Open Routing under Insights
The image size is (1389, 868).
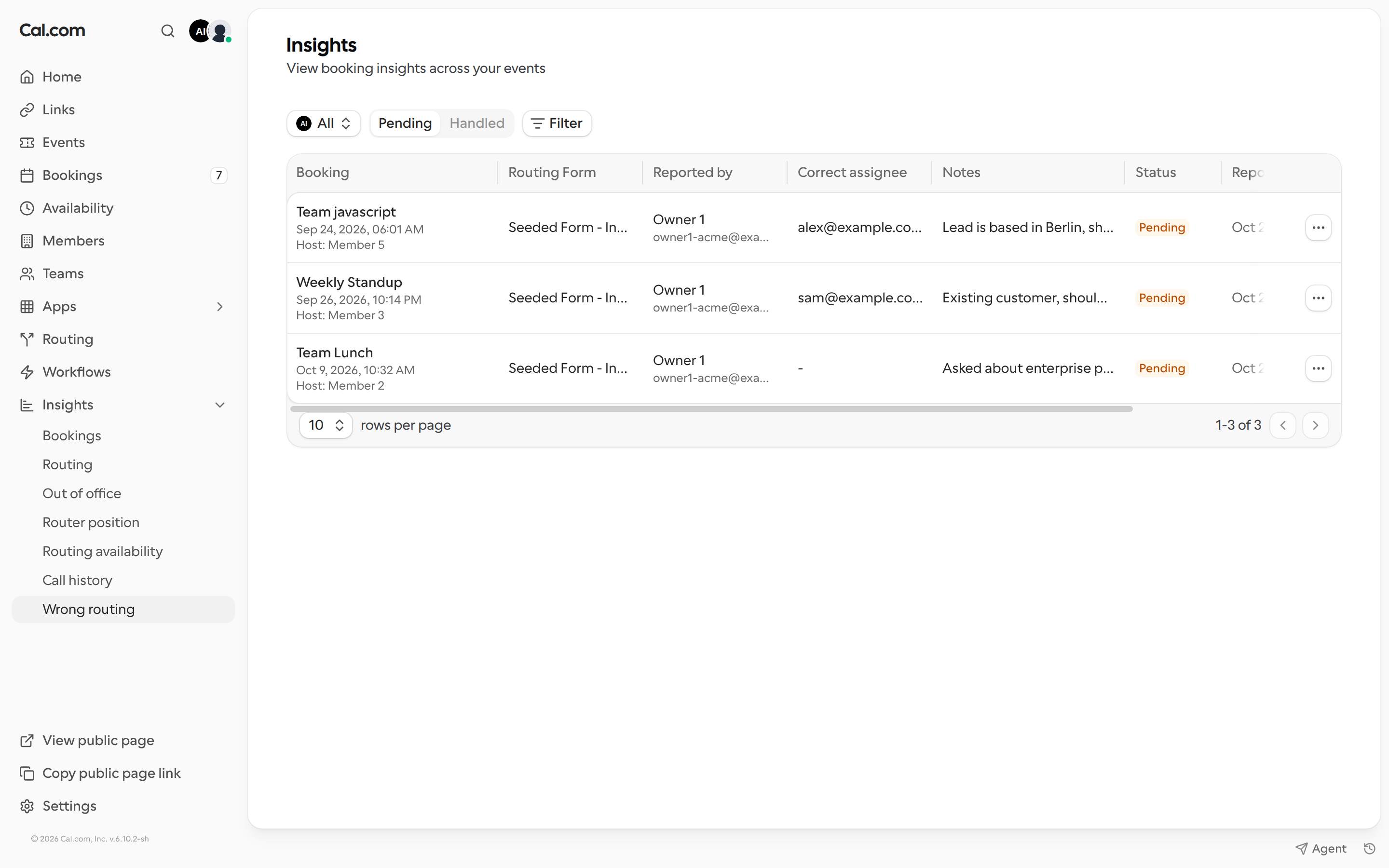coord(123,464)
